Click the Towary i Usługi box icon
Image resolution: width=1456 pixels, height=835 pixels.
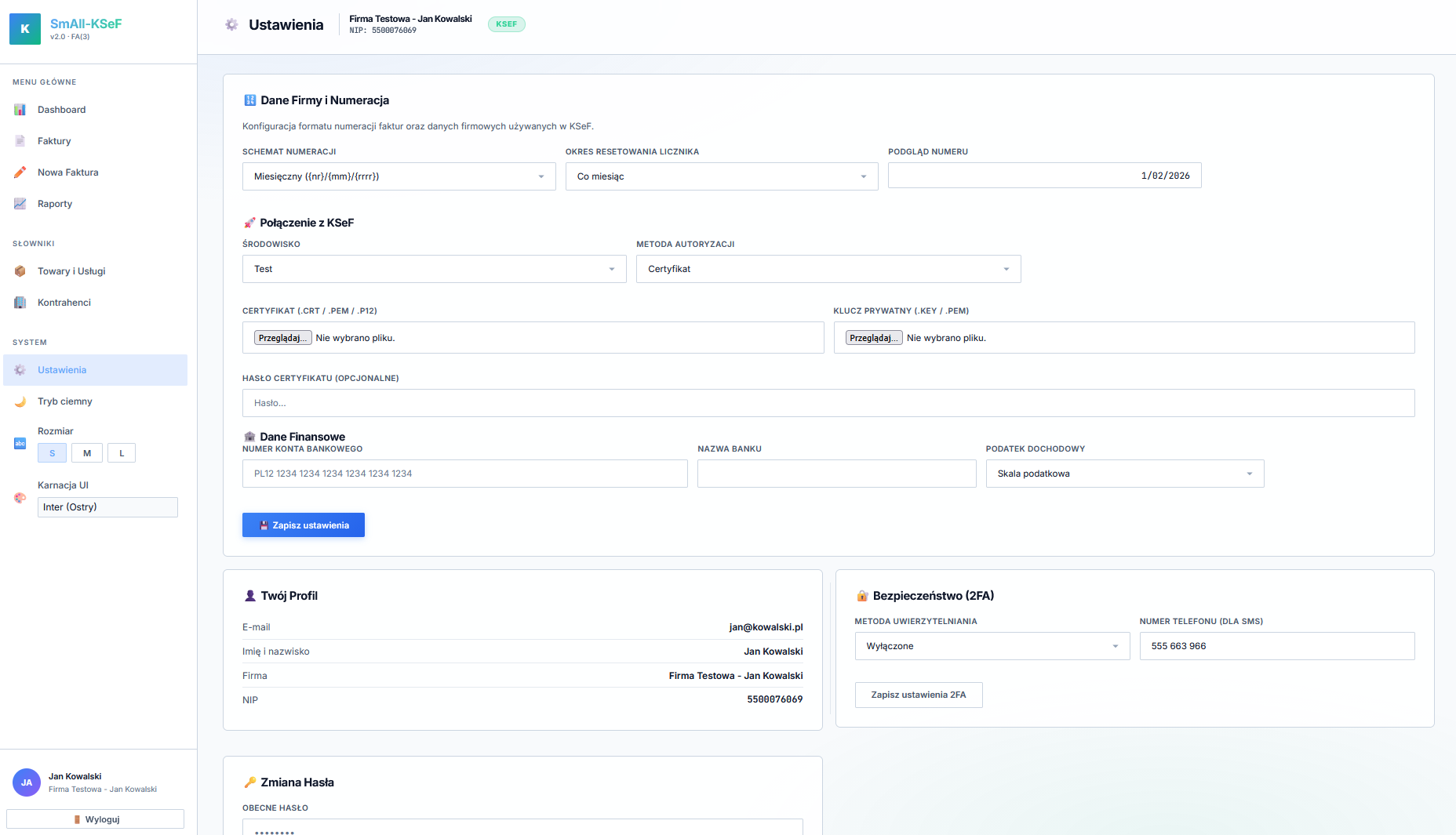(x=20, y=271)
